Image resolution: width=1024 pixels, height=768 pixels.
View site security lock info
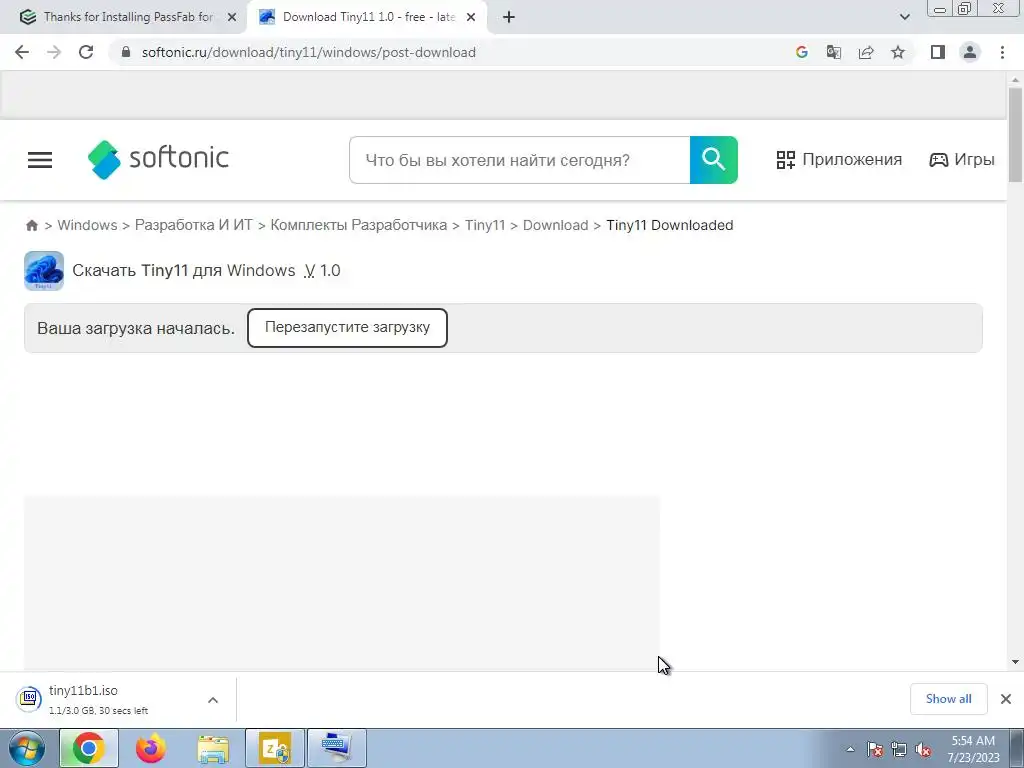[127, 52]
